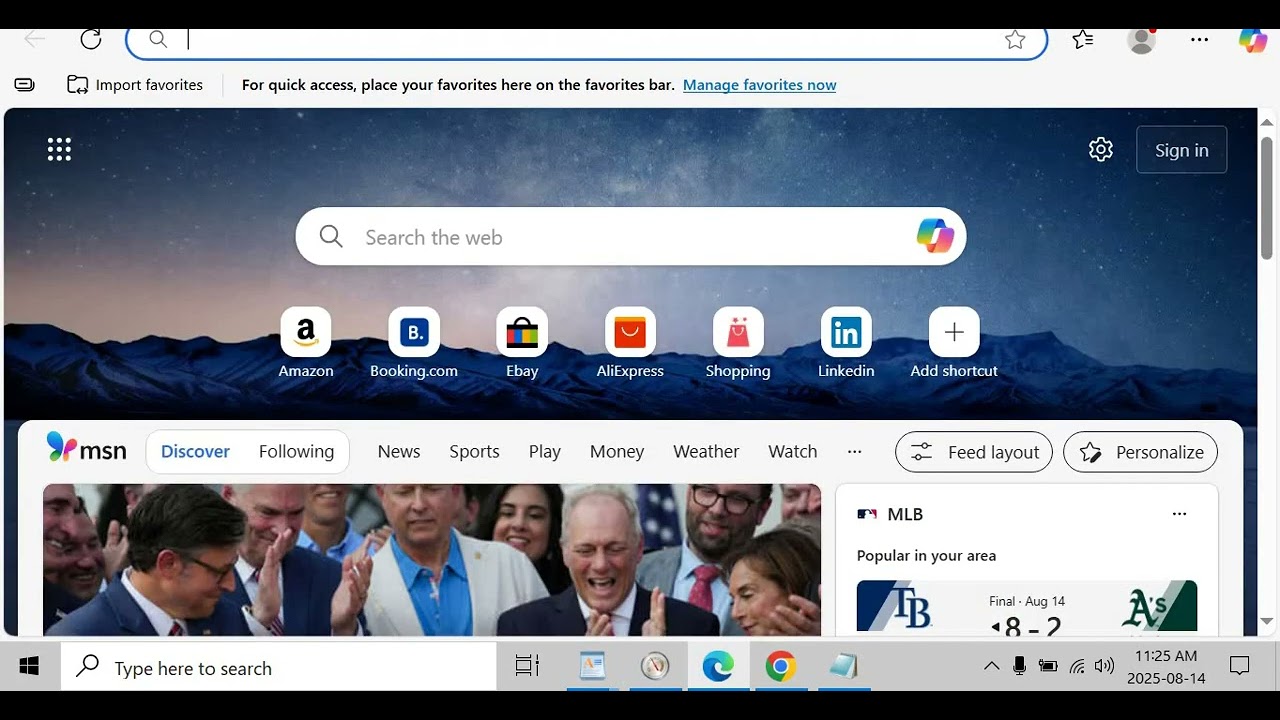Click scrollbar up arrow
This screenshot has width=1280, height=720.
tap(1267, 122)
